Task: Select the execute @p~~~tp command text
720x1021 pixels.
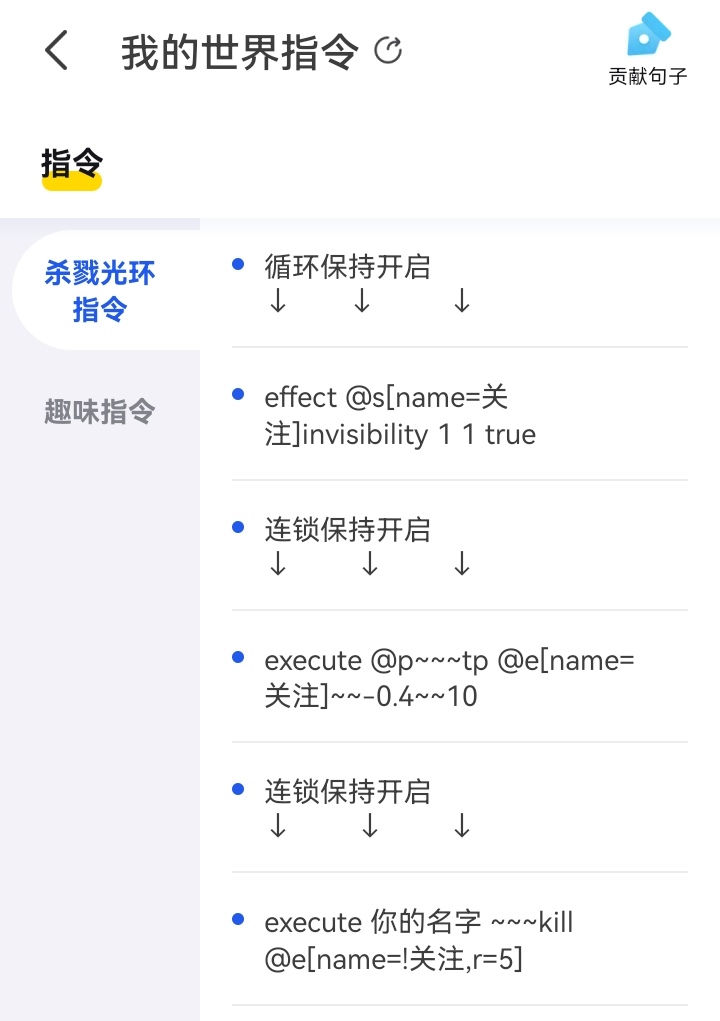Action: point(449,678)
